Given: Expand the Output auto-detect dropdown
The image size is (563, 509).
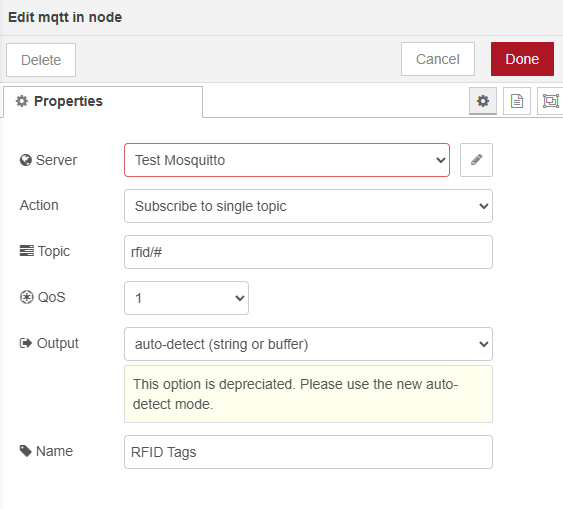Looking at the screenshot, I should click(308, 344).
